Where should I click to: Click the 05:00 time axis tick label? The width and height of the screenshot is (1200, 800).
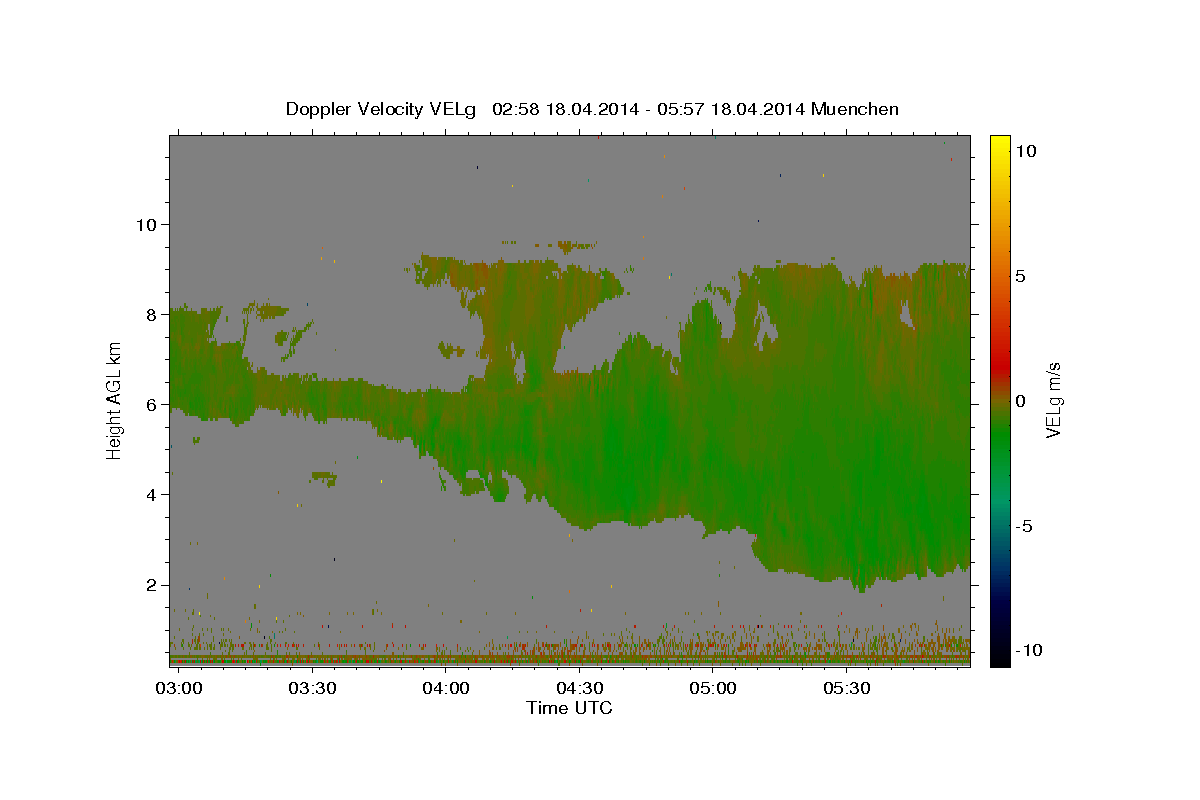pos(713,689)
